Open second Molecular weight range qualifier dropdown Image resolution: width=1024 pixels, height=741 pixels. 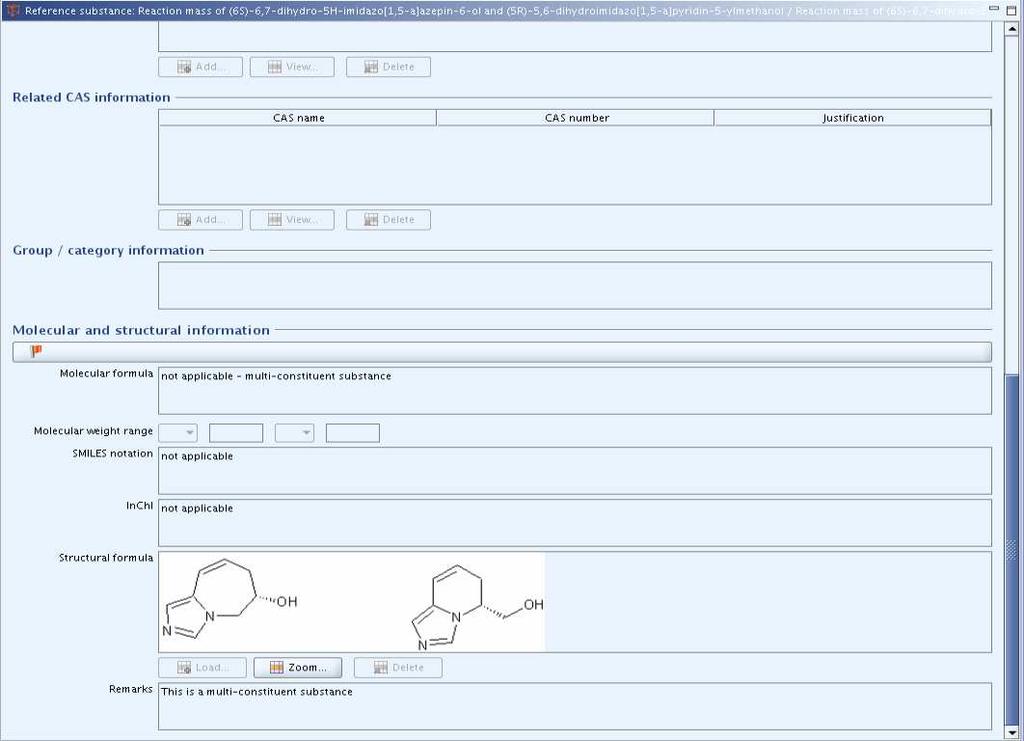(294, 433)
